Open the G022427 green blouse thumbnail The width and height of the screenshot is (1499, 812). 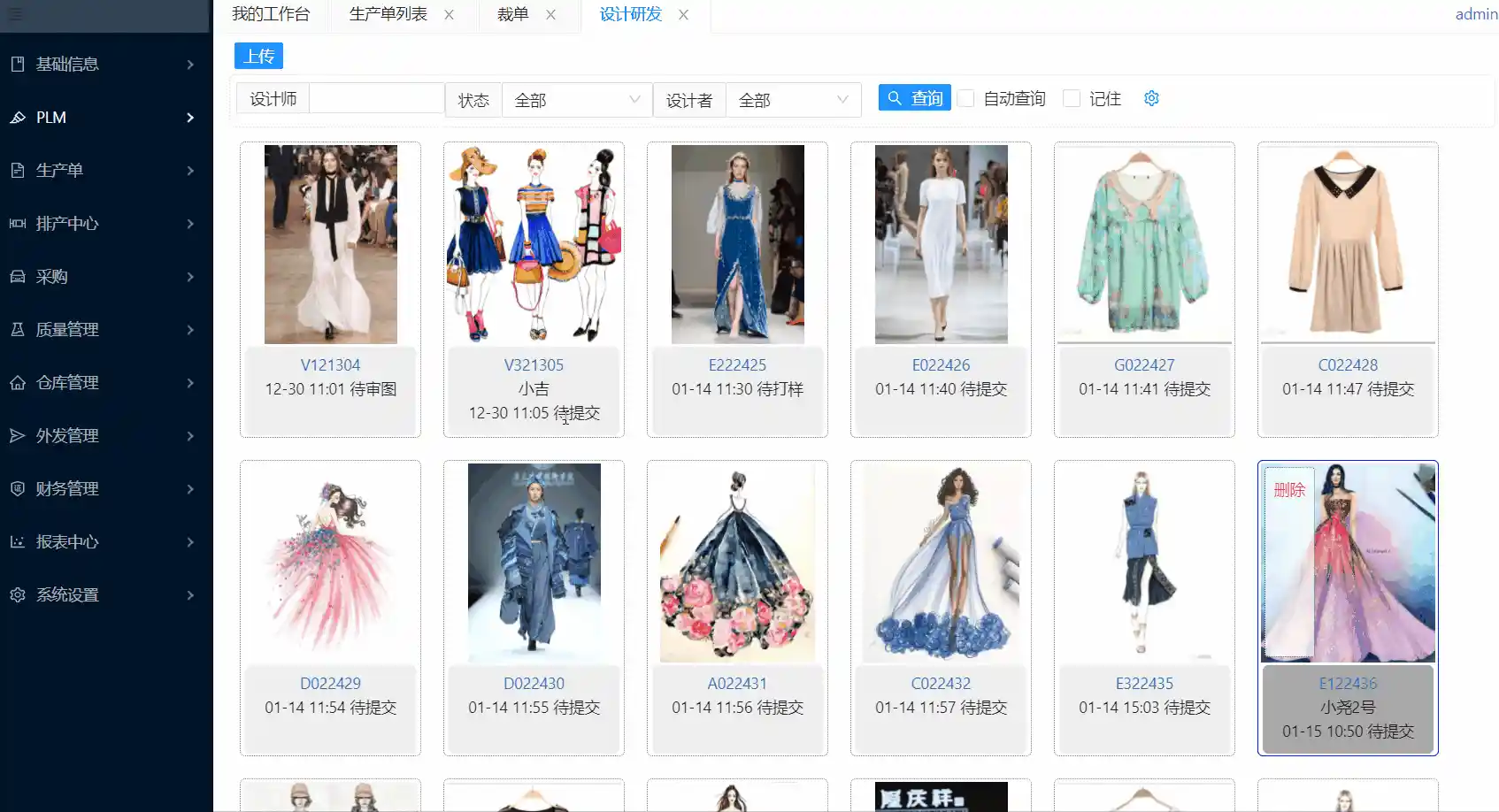[1144, 244]
